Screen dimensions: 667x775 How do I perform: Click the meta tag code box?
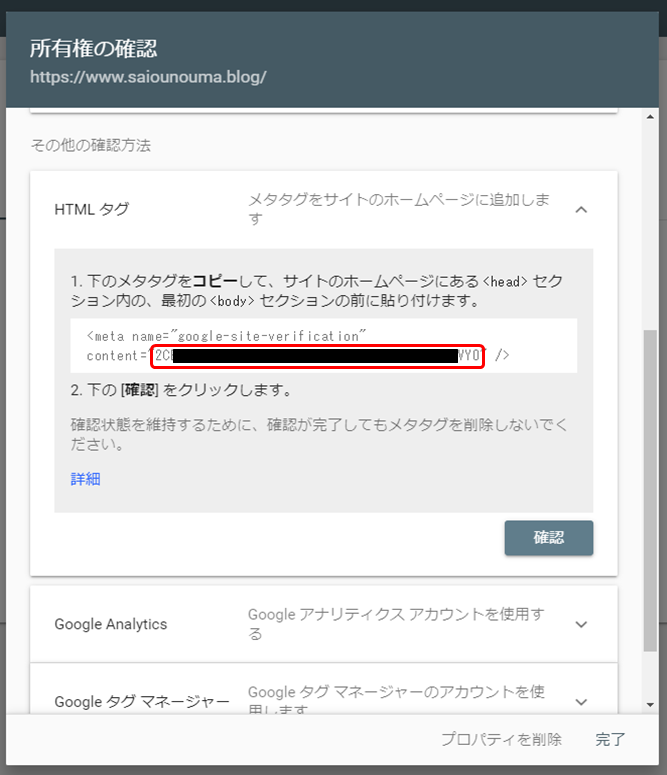(323, 345)
